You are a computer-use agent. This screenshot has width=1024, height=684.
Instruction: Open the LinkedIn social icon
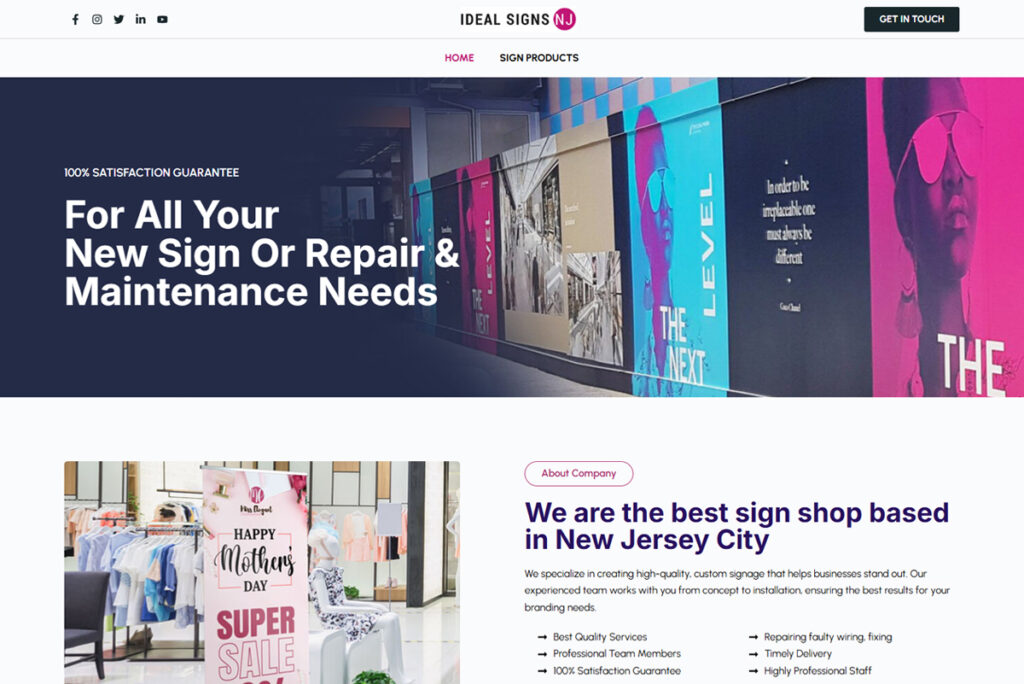point(140,20)
